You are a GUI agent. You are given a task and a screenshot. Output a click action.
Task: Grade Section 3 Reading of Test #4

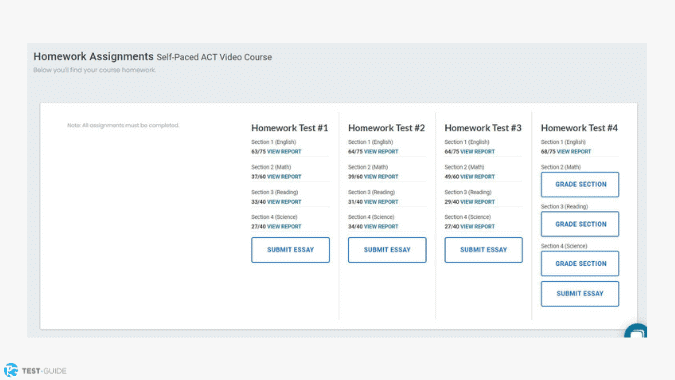[580, 224]
